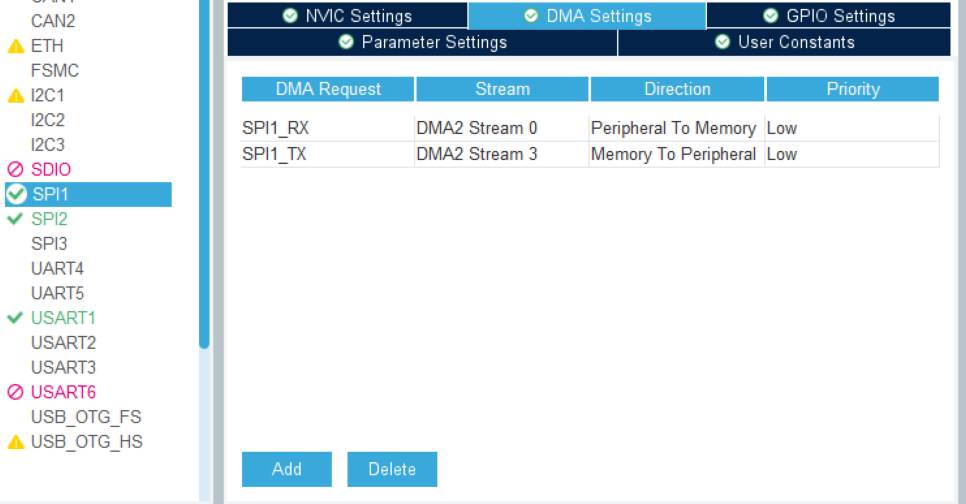
Task: Click the SDIO pink disabled icon
Action: [16, 170]
